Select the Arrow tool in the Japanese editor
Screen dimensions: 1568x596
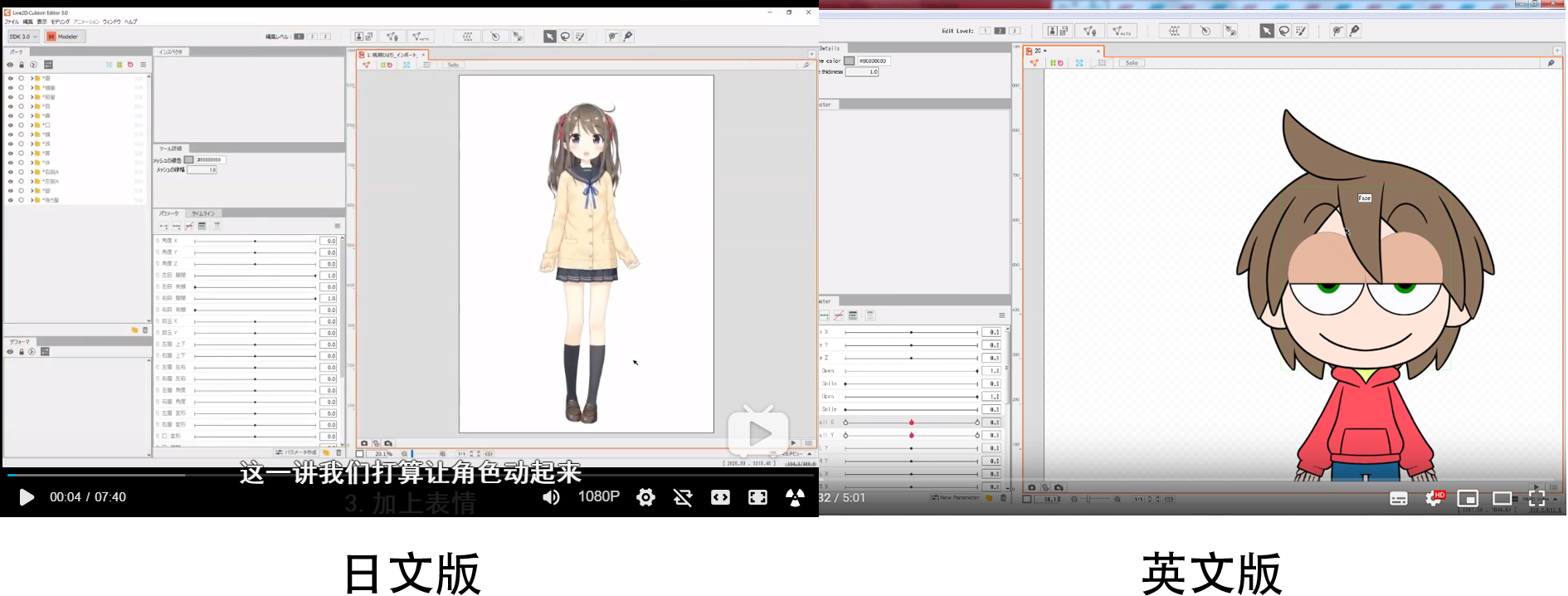[550, 37]
